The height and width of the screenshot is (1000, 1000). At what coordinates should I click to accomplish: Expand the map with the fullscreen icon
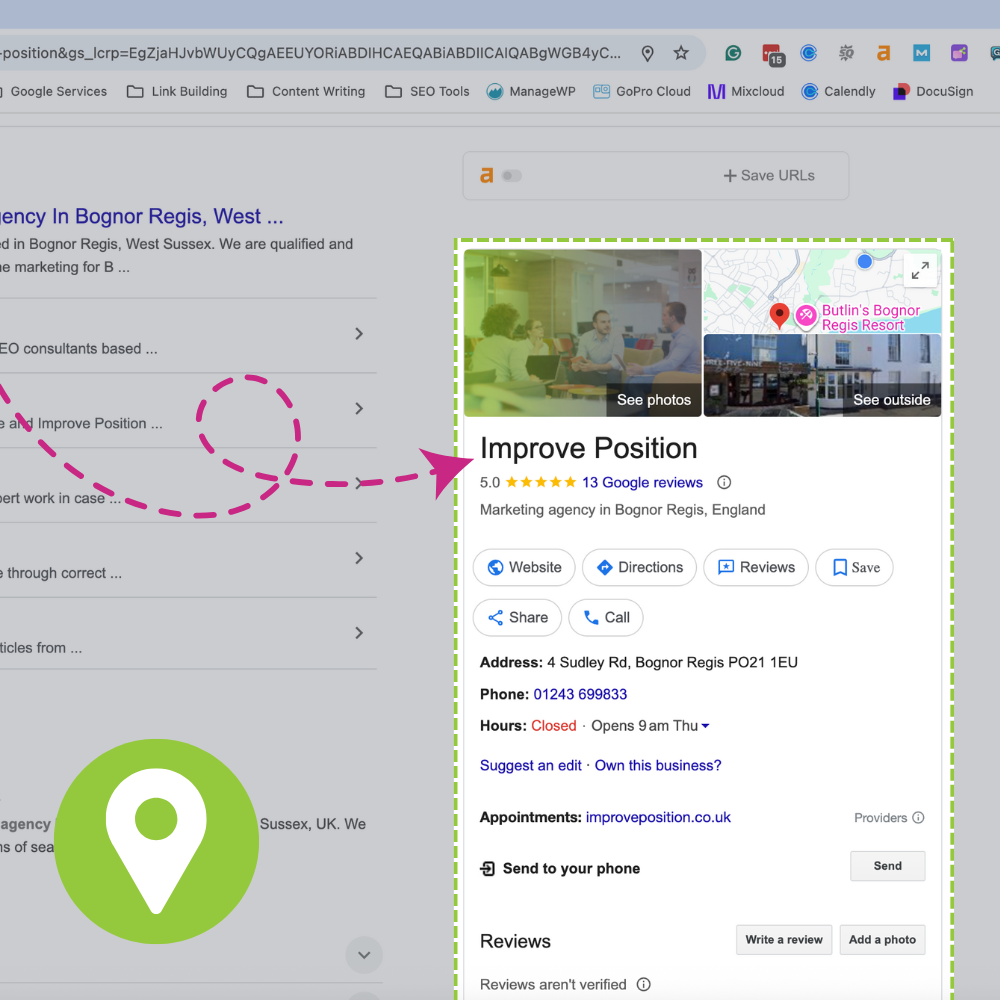coord(920,269)
